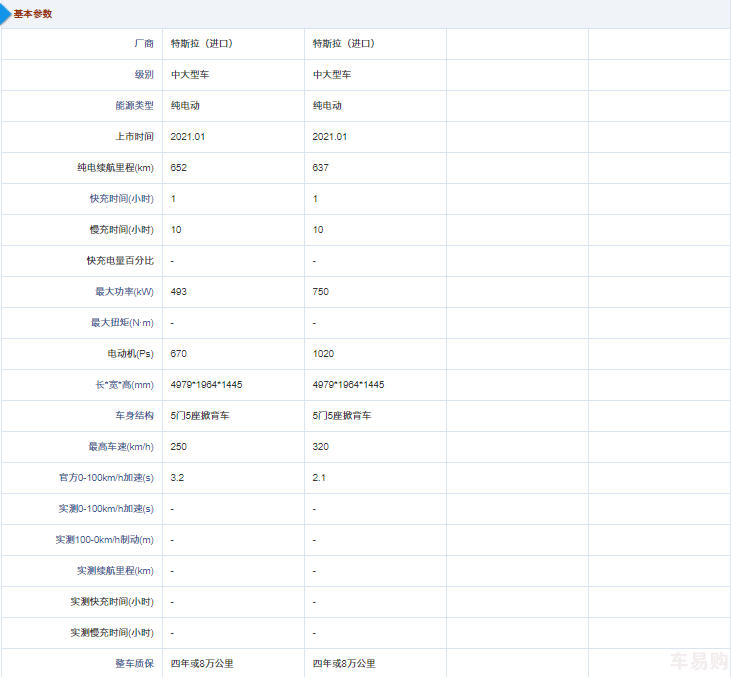Click the 上市时间 row label
Screen dimensions: 732x677
click(134, 136)
